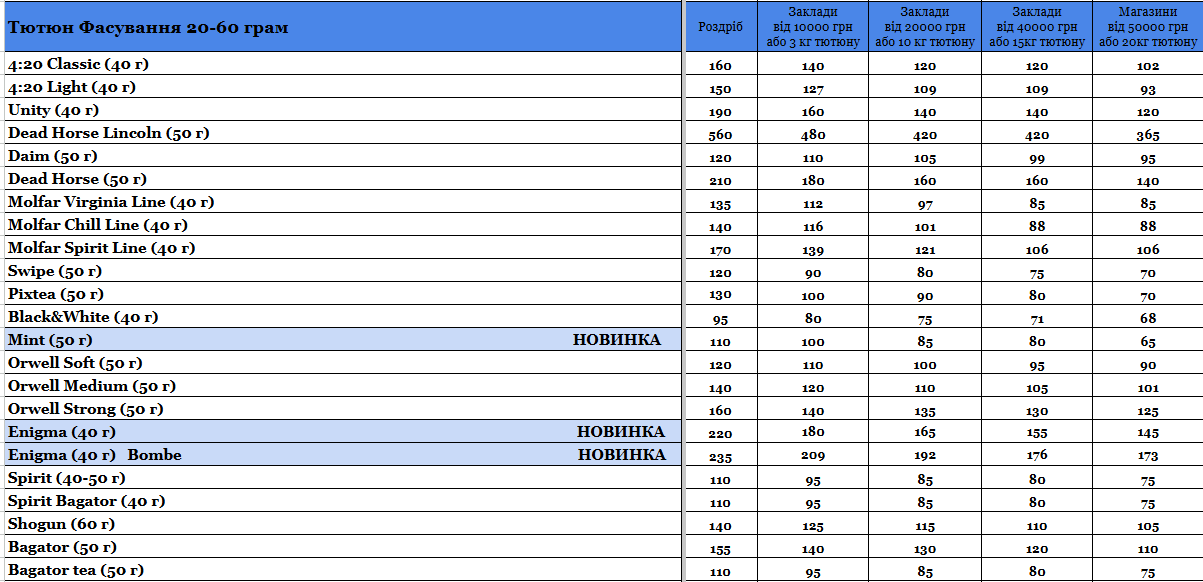This screenshot has width=1203, height=582.
Task: Click retail price 210 for Dead Horse (50 г)
Action: (720, 181)
